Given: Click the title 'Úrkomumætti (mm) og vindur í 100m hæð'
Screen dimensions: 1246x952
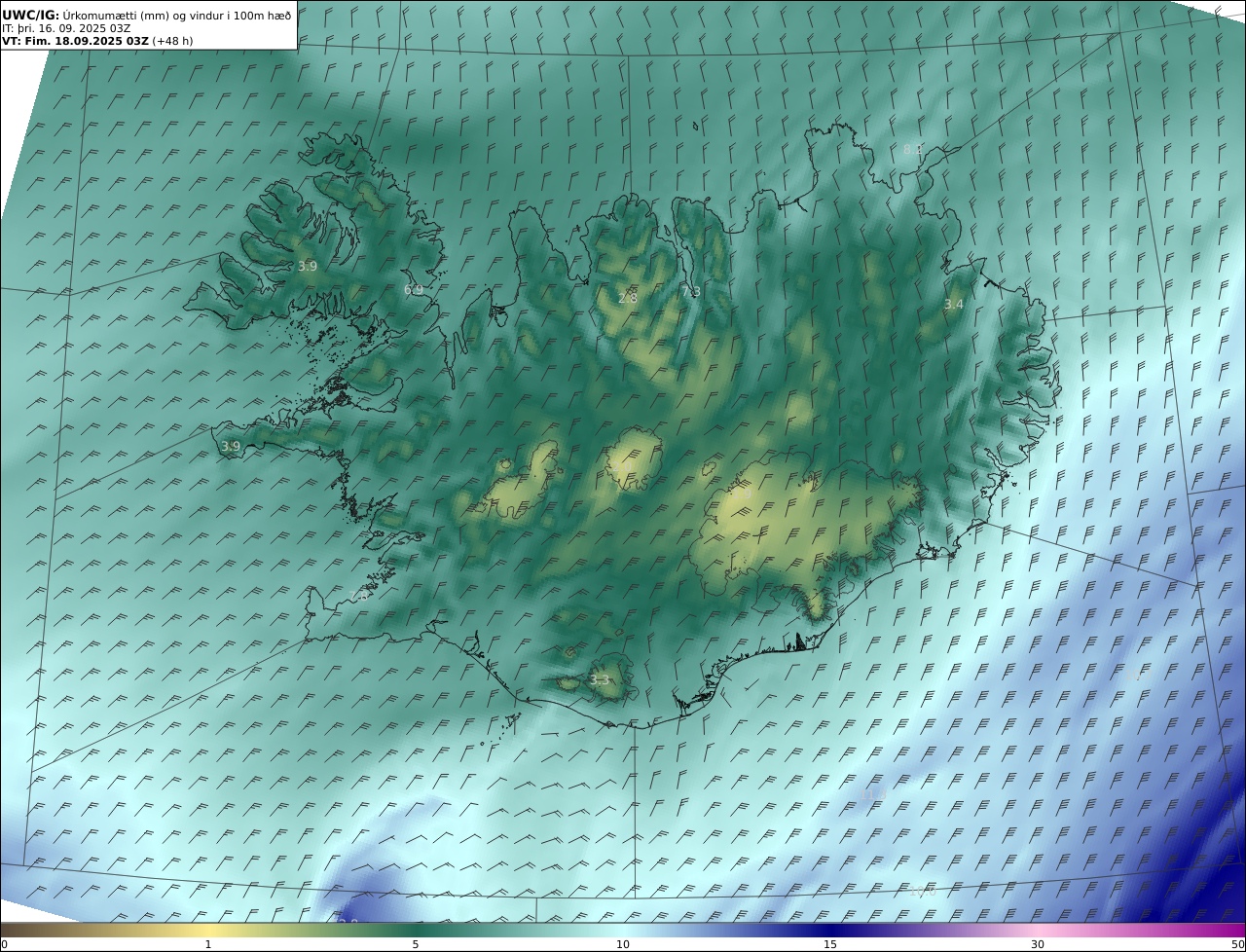Looking at the screenshot, I should (x=176, y=15).
